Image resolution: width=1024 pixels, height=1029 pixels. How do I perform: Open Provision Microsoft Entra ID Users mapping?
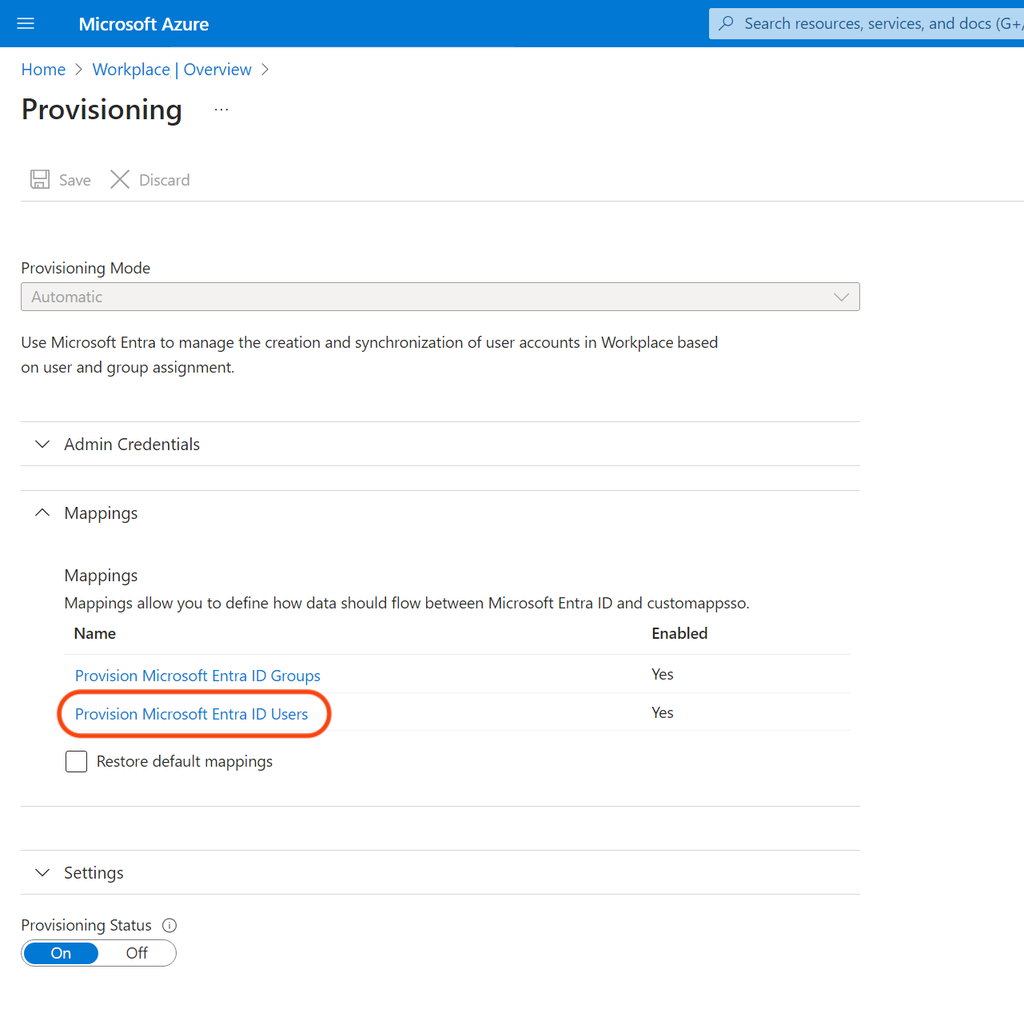click(191, 714)
